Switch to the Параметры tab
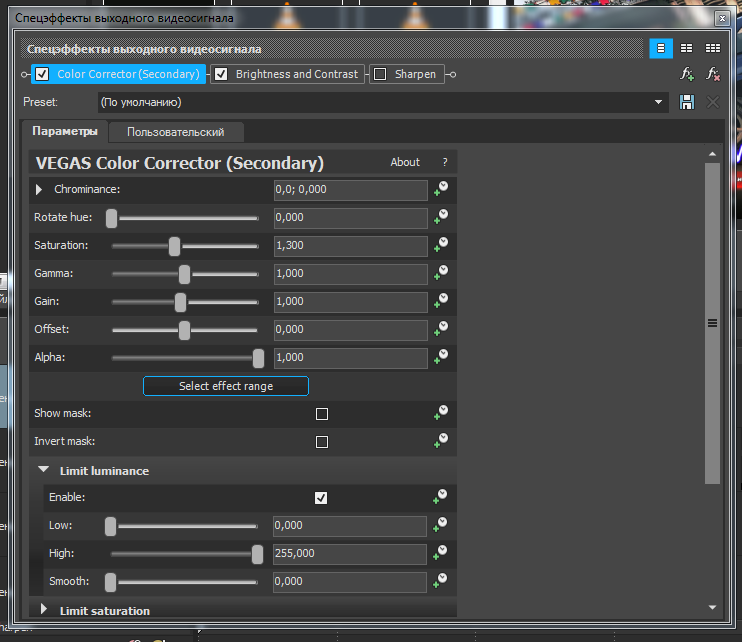The width and height of the screenshot is (742, 642). pos(65,132)
